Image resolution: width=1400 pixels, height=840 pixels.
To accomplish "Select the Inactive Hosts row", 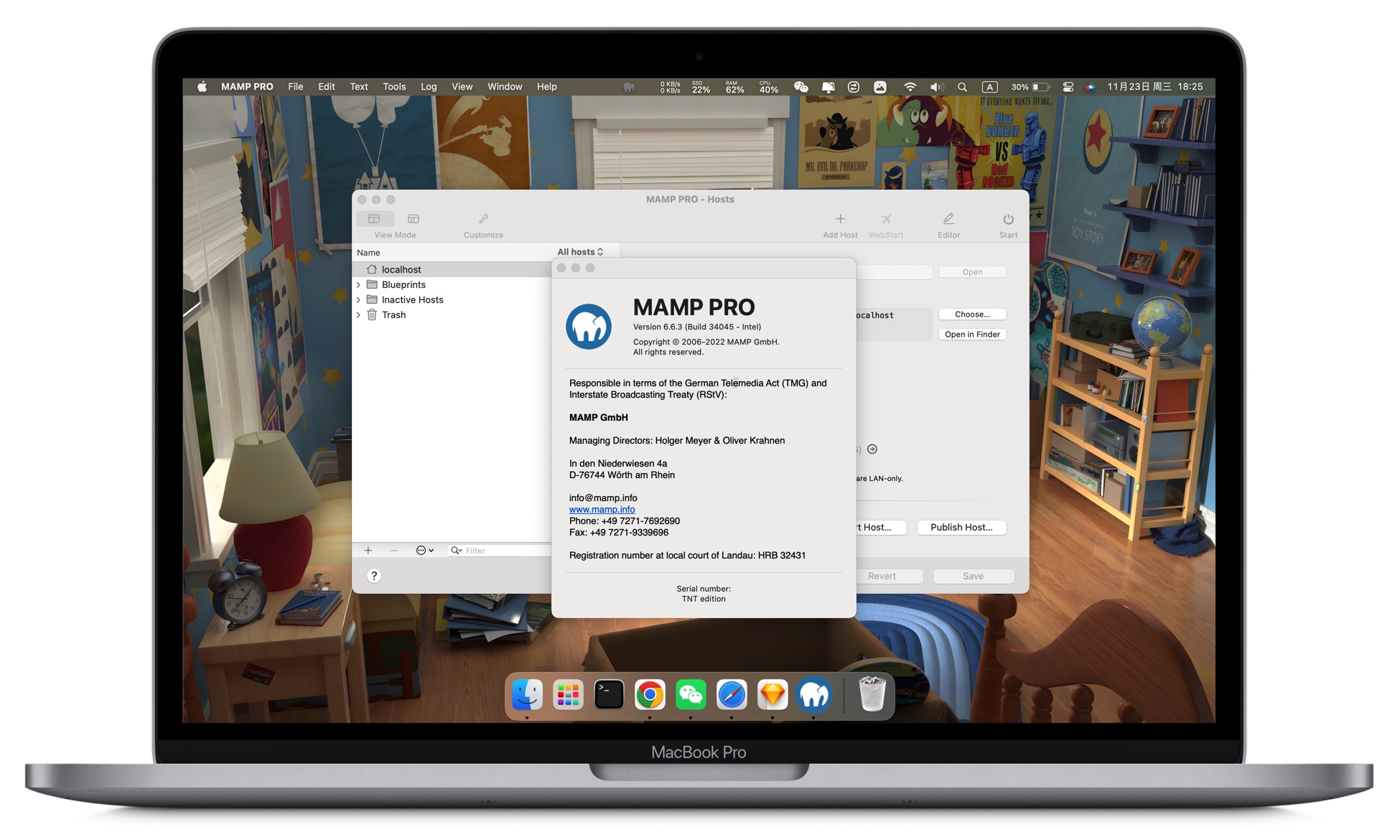I will coord(452,299).
